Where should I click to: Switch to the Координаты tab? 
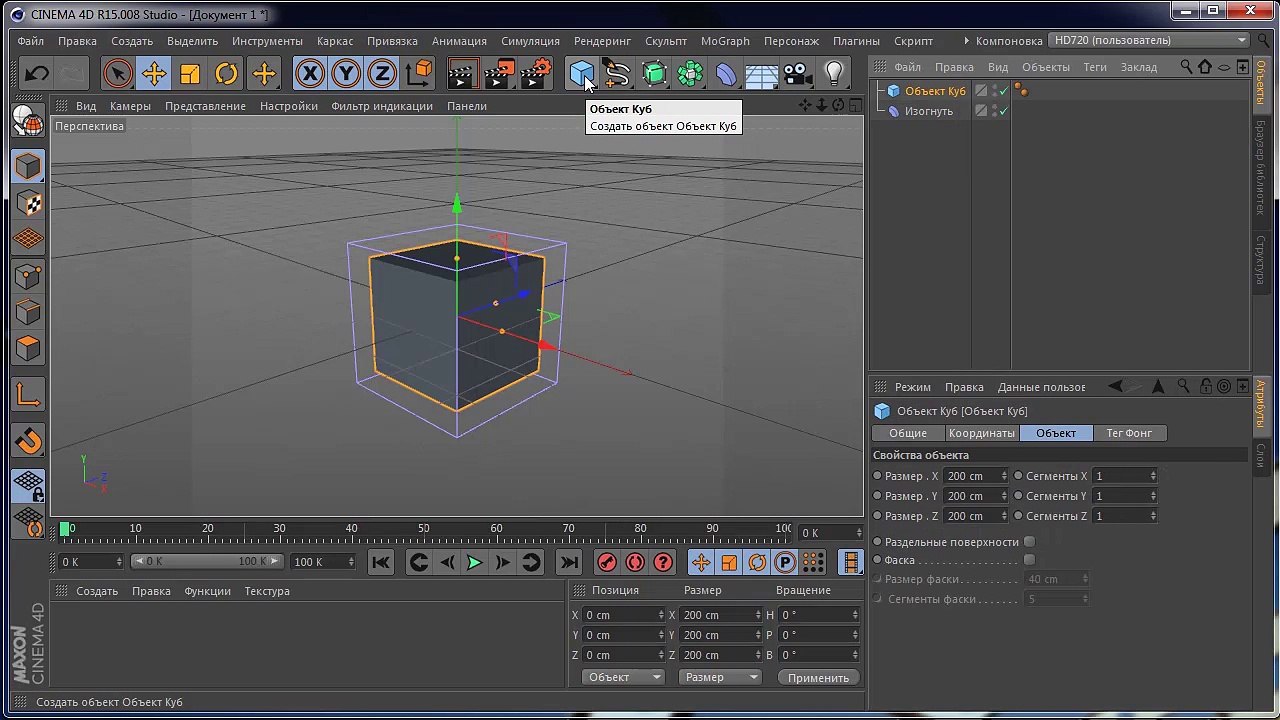pyautogui.click(x=982, y=433)
